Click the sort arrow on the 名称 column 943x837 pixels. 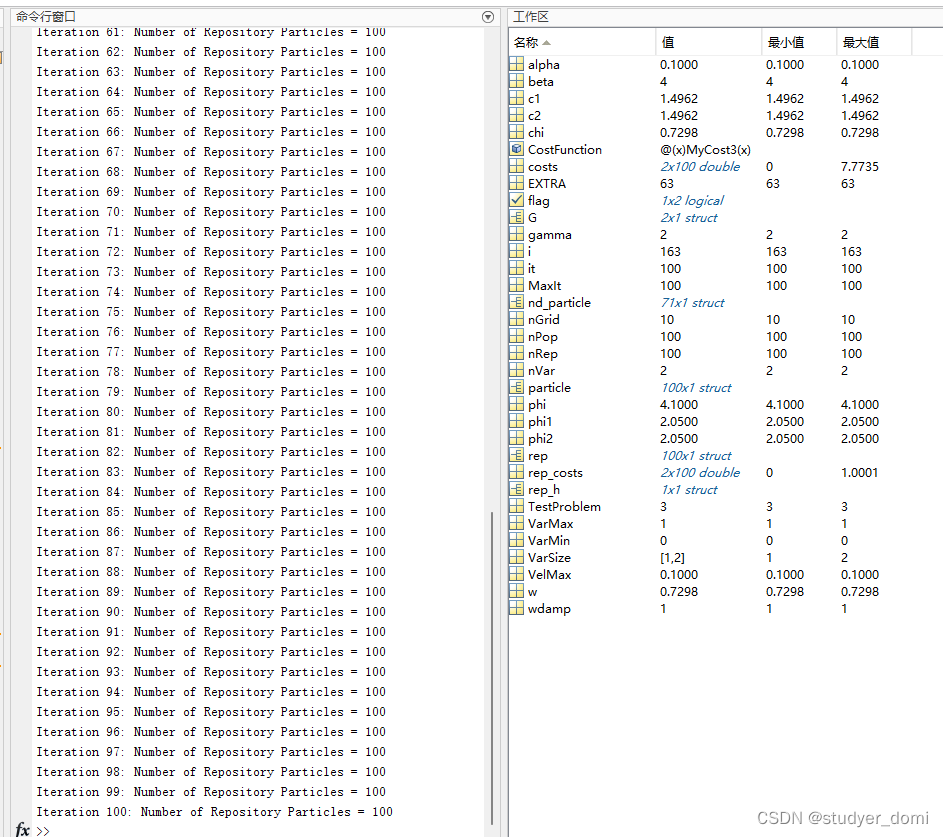(547, 43)
